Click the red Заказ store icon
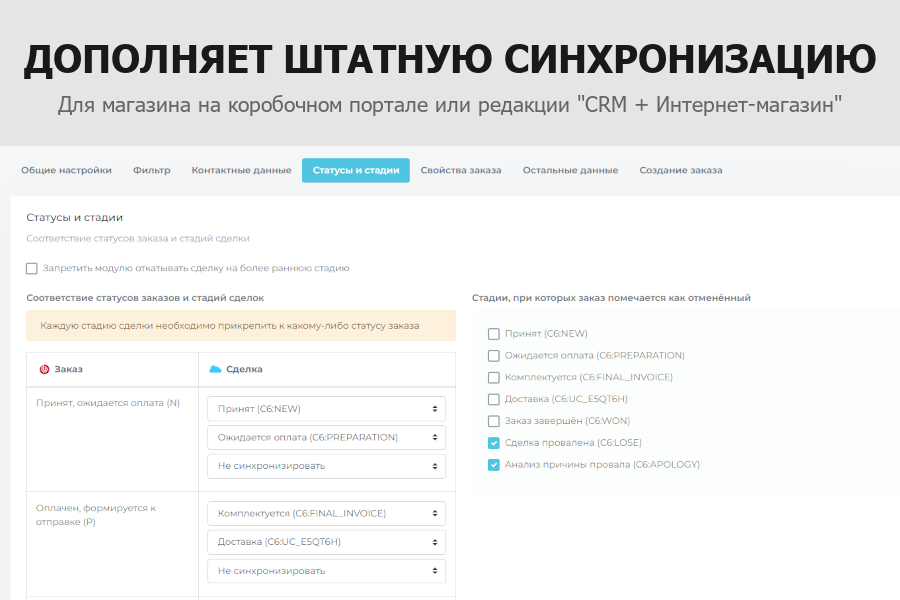900x600 pixels. click(x=42, y=369)
